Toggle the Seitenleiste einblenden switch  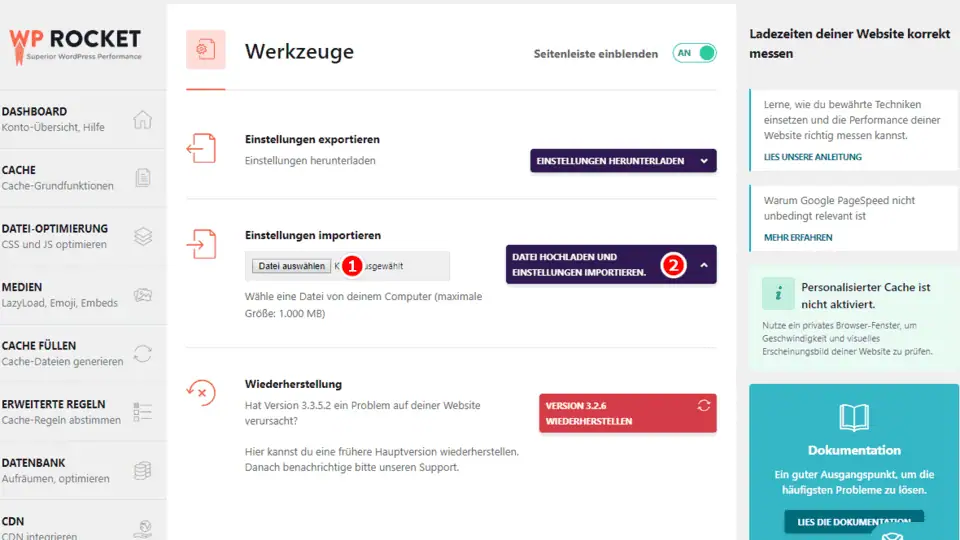(x=694, y=53)
